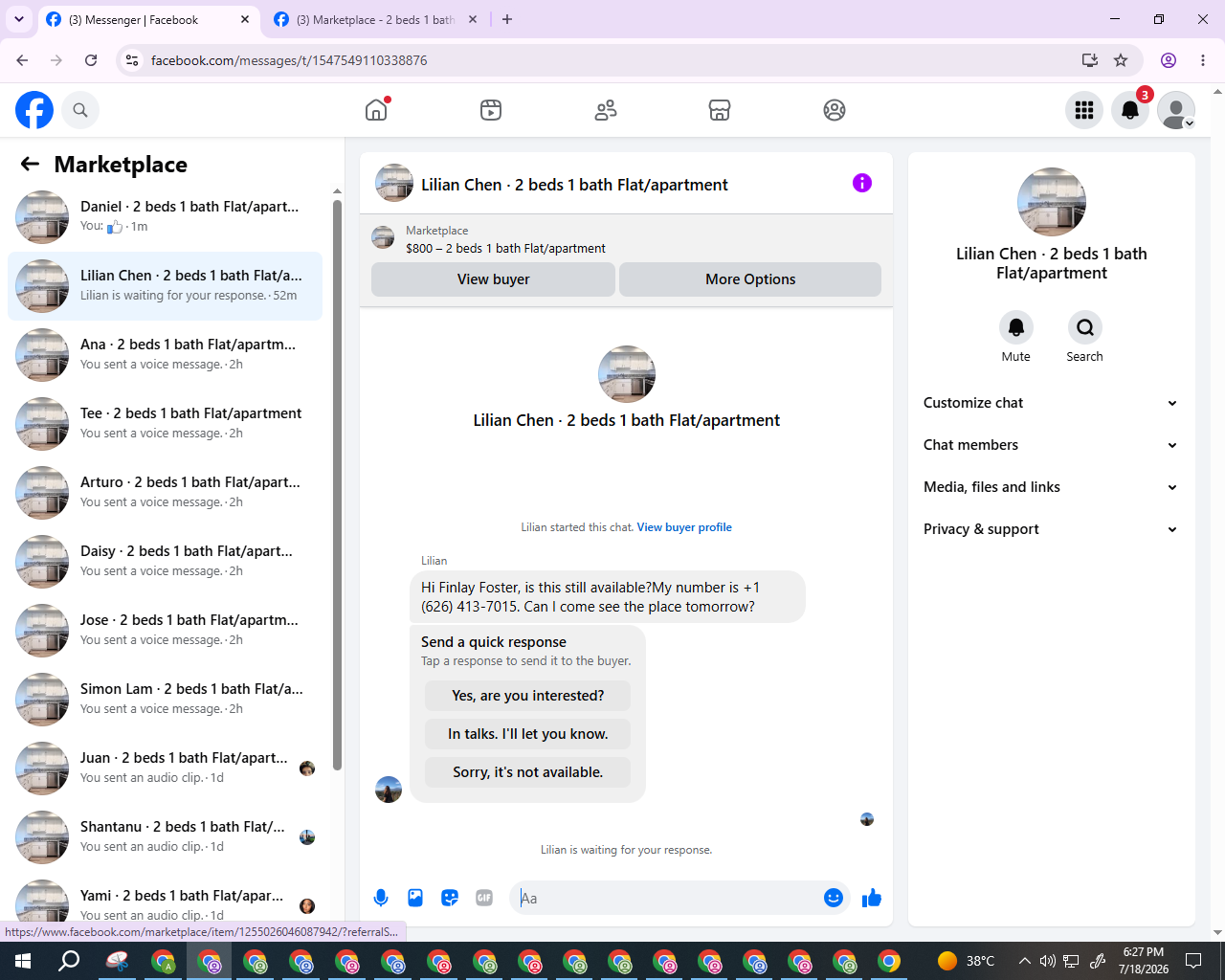The width and height of the screenshot is (1225, 980).
Task: Click the message Aa input field
Action: coord(670,898)
